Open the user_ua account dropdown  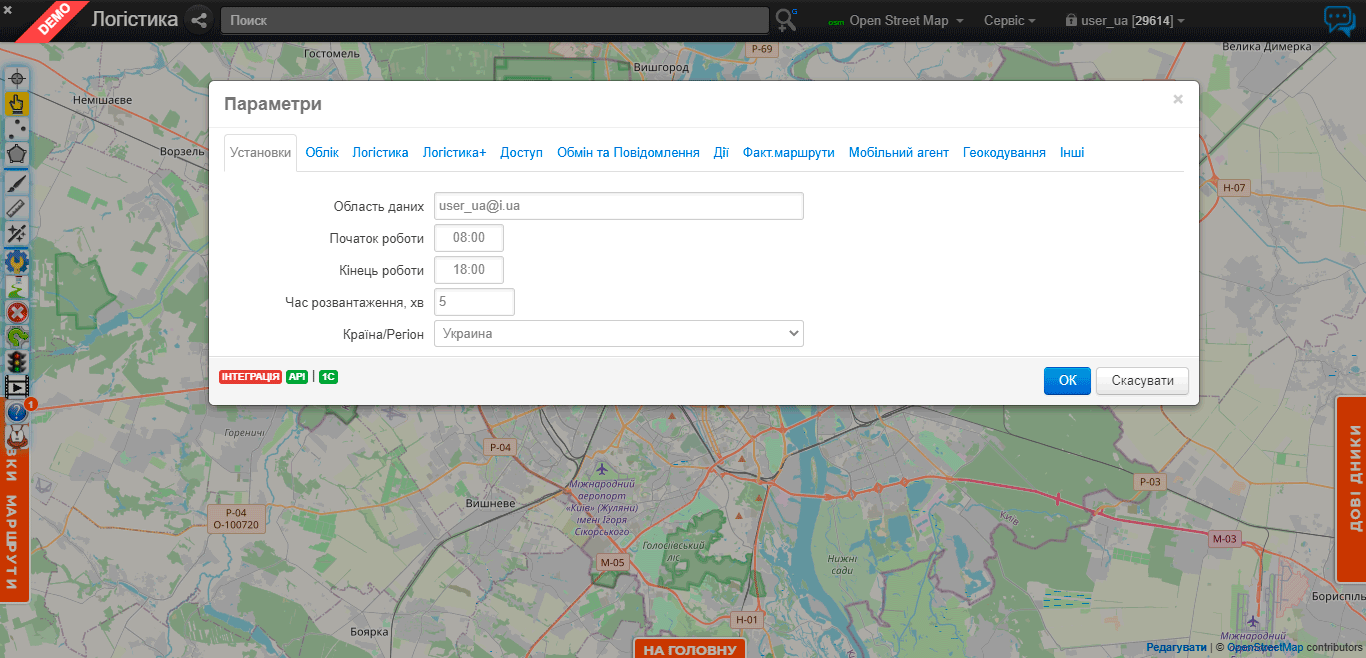click(x=1125, y=21)
